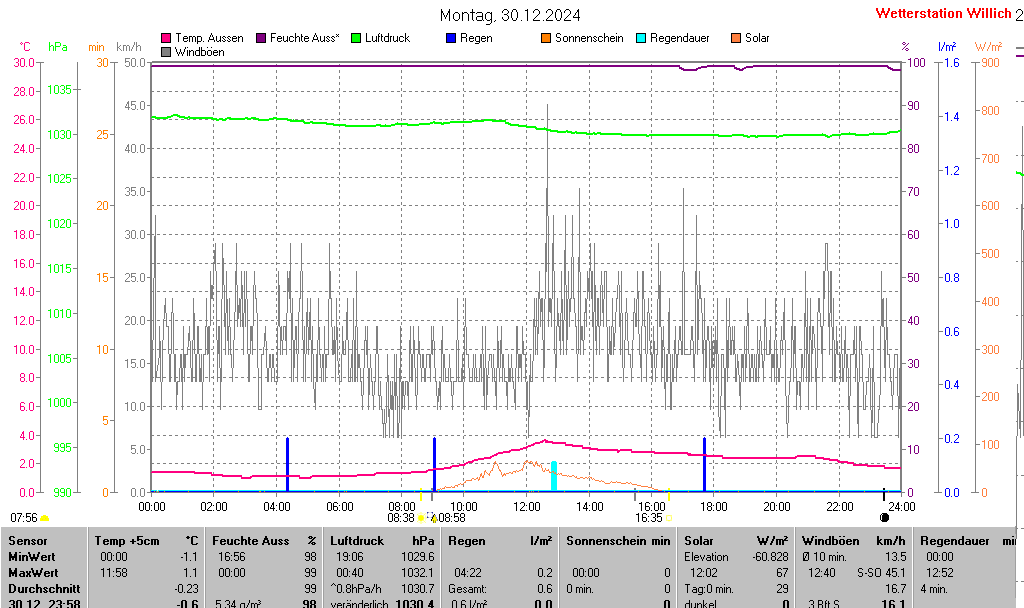
Task: Click the km/h axis unit label
Action: [x=129, y=47]
